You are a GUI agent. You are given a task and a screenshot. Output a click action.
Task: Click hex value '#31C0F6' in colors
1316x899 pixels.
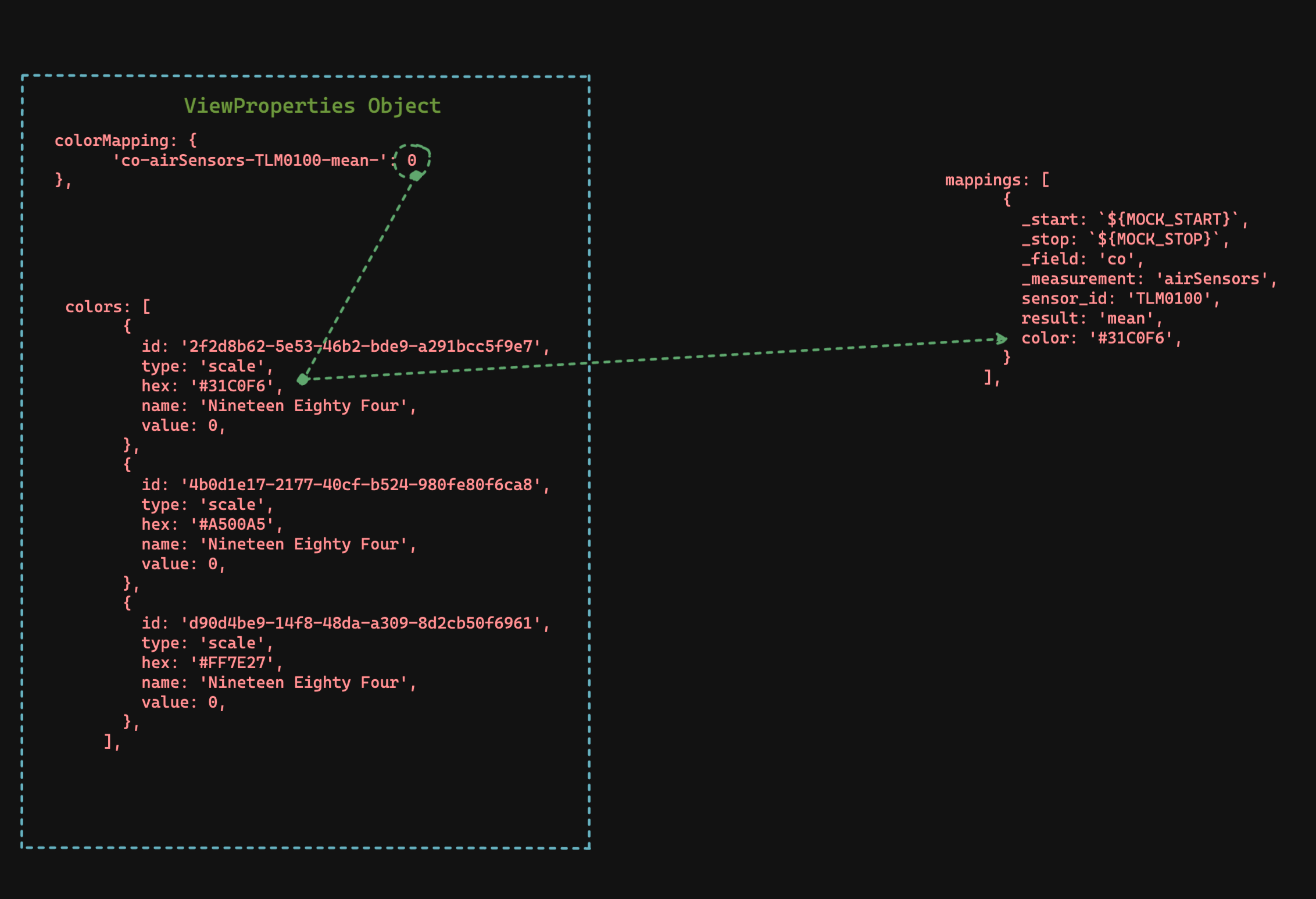click(233, 386)
